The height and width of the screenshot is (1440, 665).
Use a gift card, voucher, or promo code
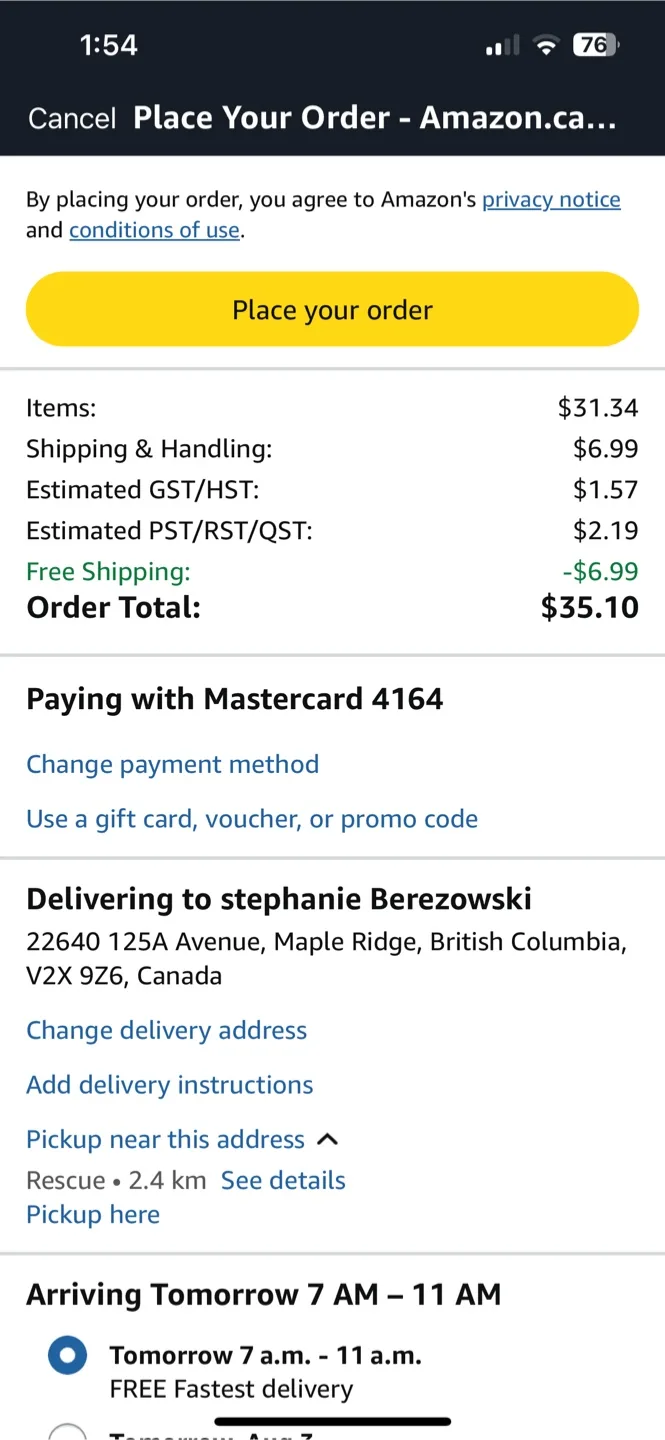point(252,819)
